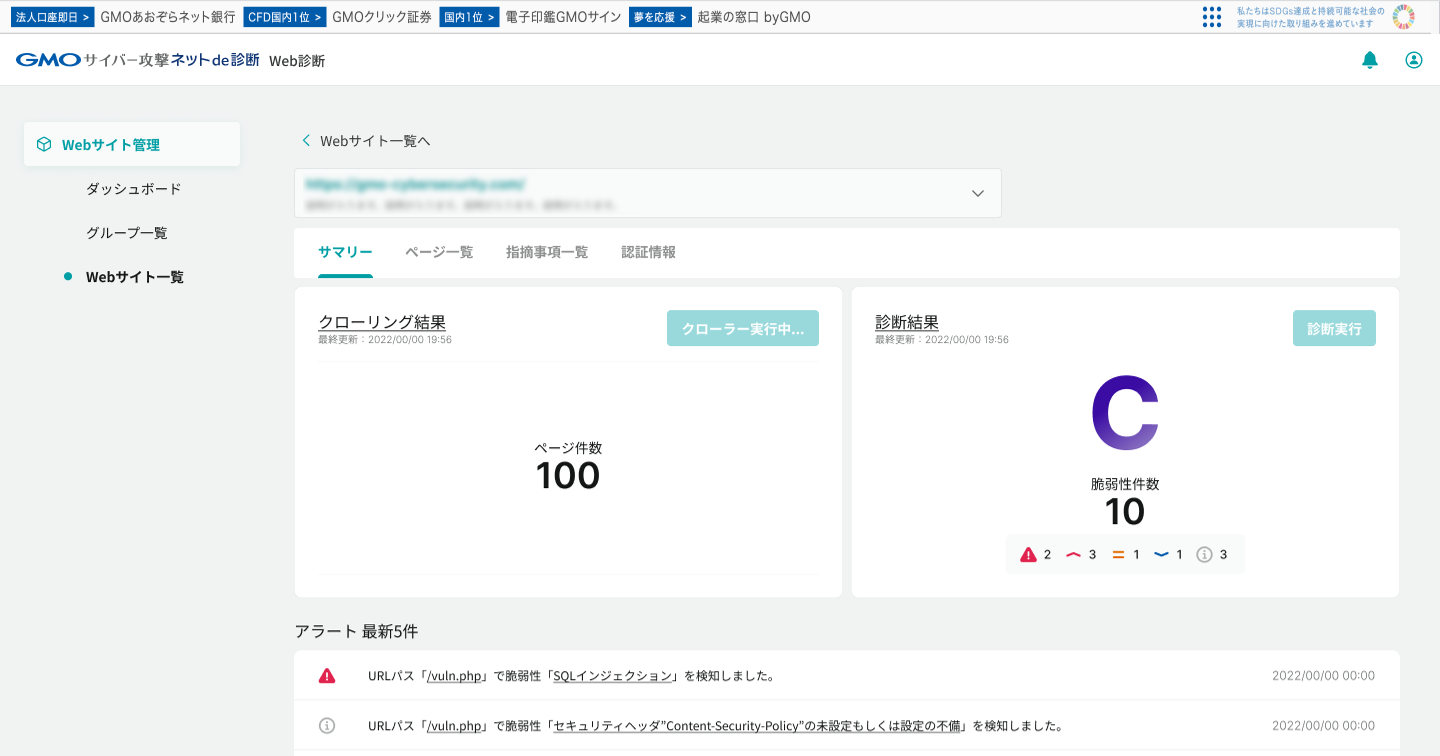Click the SDGs colorful wheel logo
The width and height of the screenshot is (1440, 756).
click(1404, 16)
